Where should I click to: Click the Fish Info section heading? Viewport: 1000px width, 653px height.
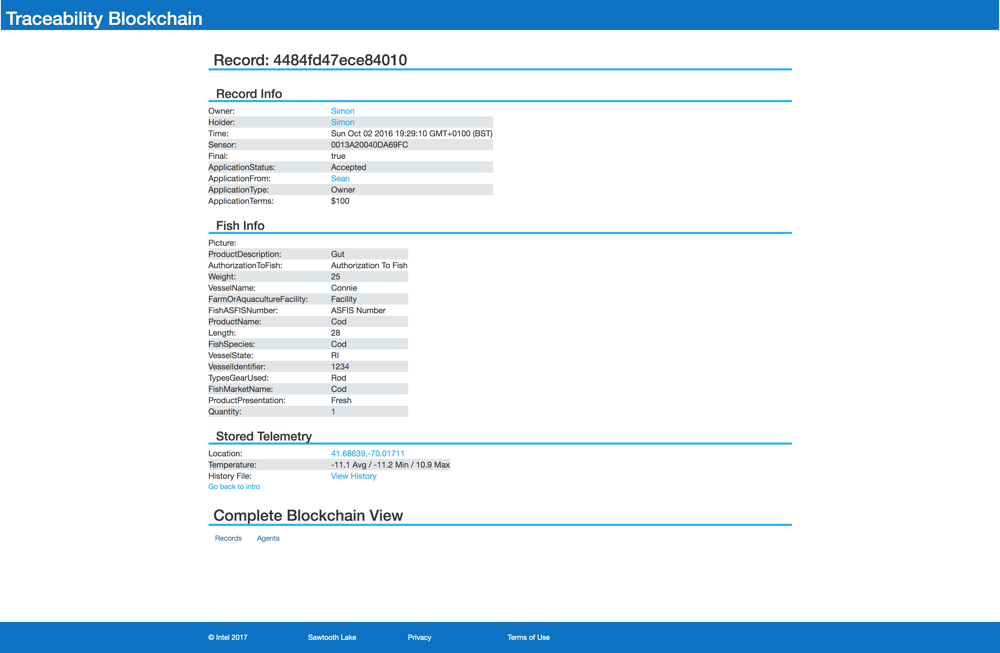tap(240, 226)
